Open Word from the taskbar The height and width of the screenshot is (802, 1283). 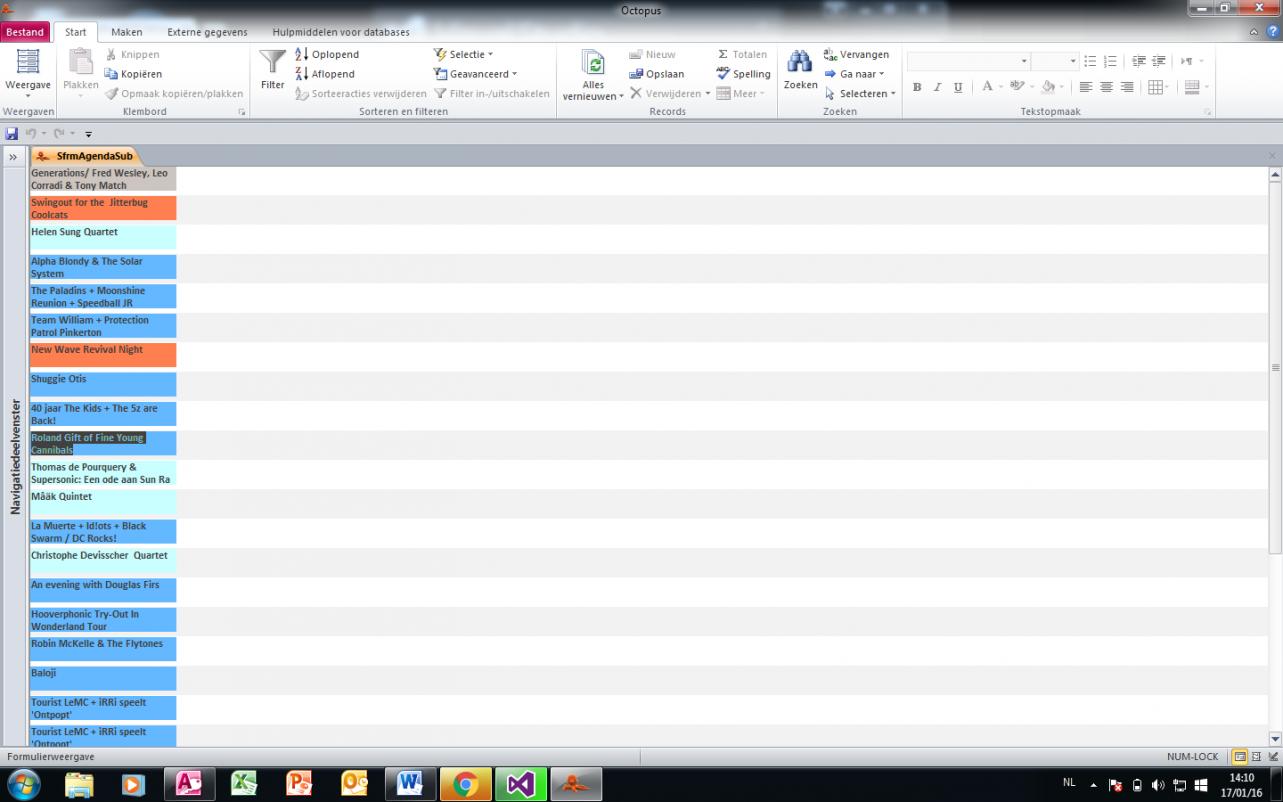409,784
